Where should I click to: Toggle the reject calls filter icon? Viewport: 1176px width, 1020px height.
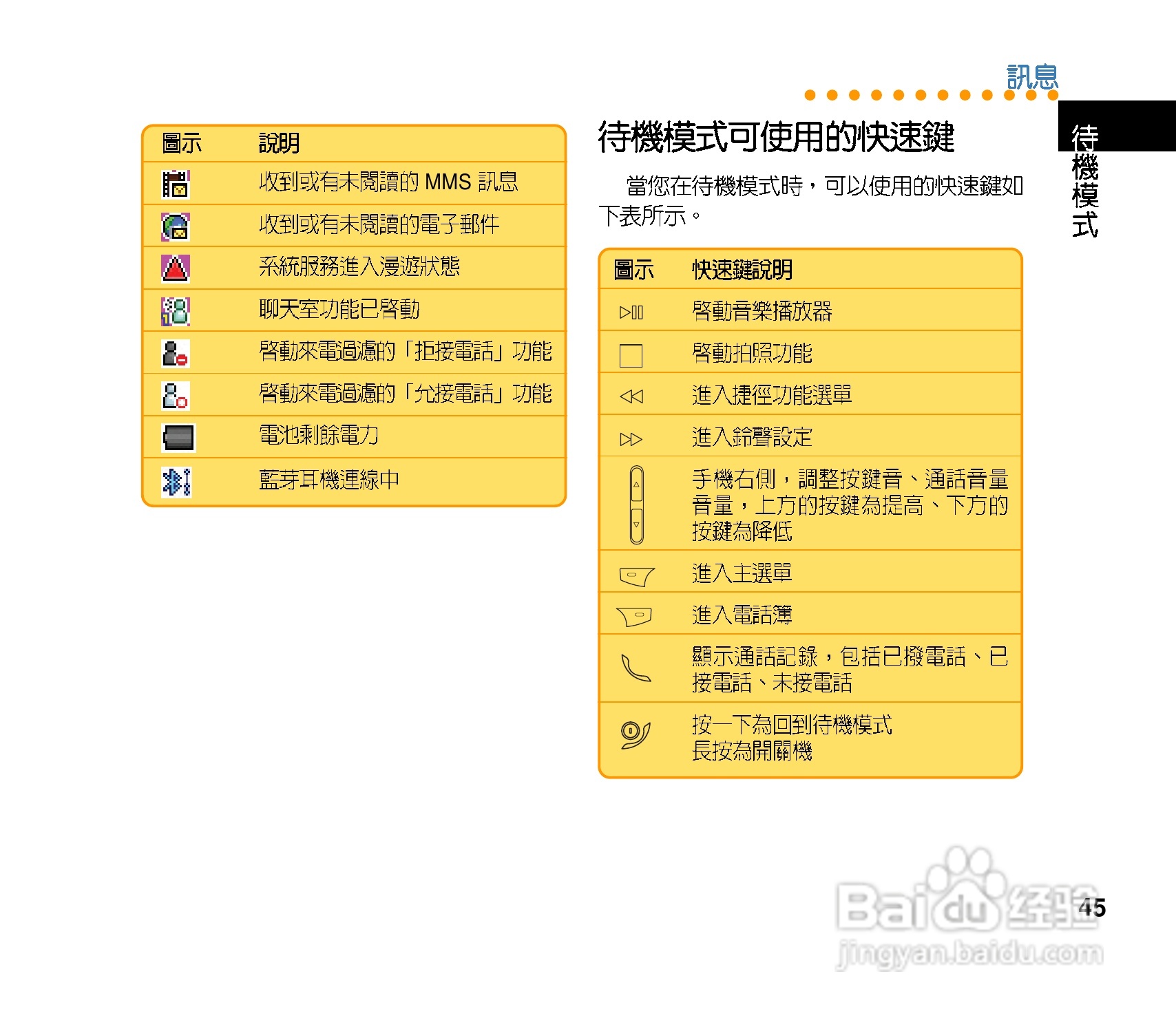[x=176, y=352]
